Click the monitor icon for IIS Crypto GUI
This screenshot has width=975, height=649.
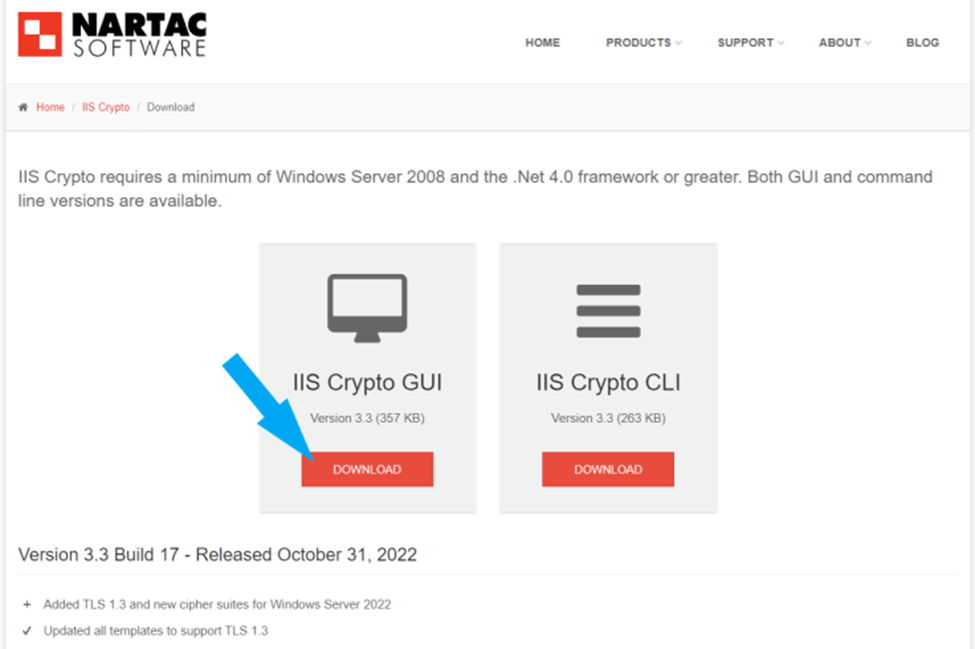tap(367, 308)
